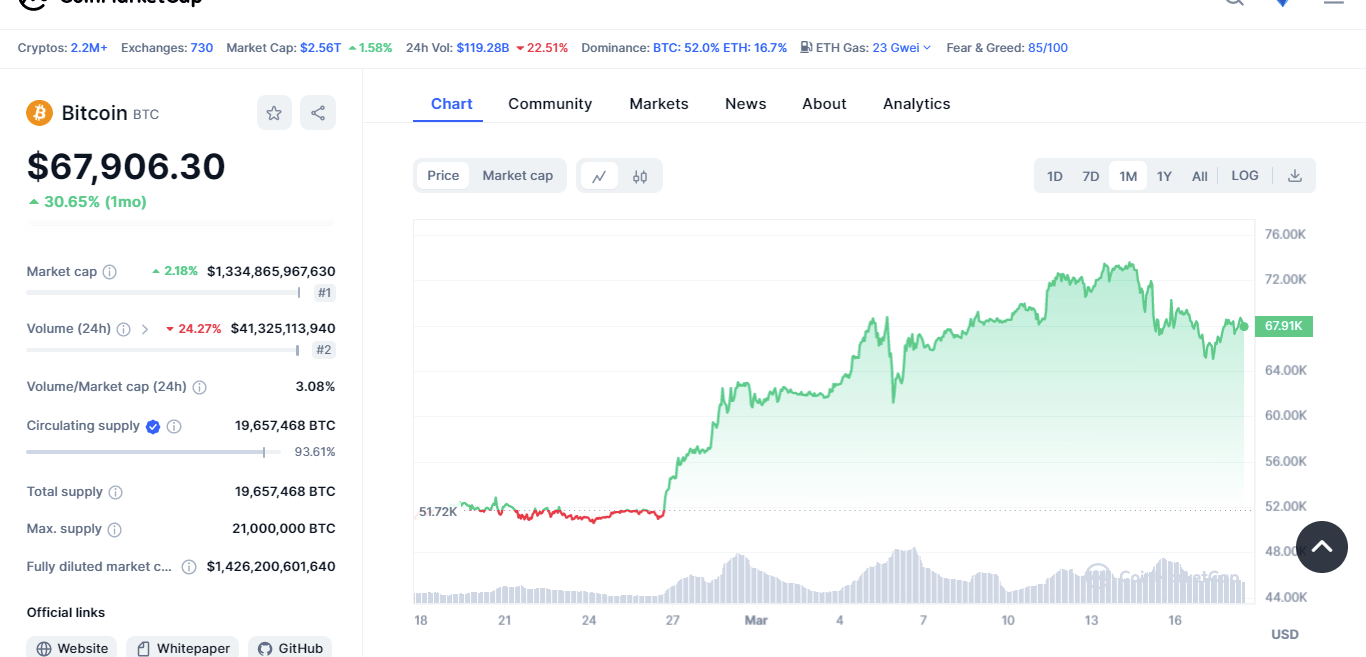
Task: Click the $67,906.30 Bitcoin price
Action: 126,166
